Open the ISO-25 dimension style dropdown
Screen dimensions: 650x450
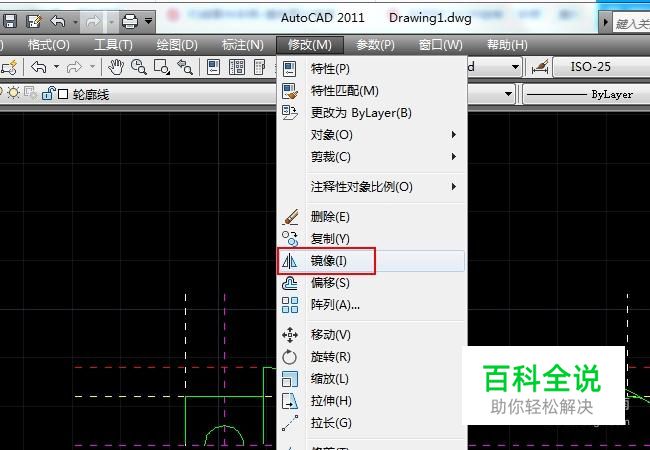point(602,67)
